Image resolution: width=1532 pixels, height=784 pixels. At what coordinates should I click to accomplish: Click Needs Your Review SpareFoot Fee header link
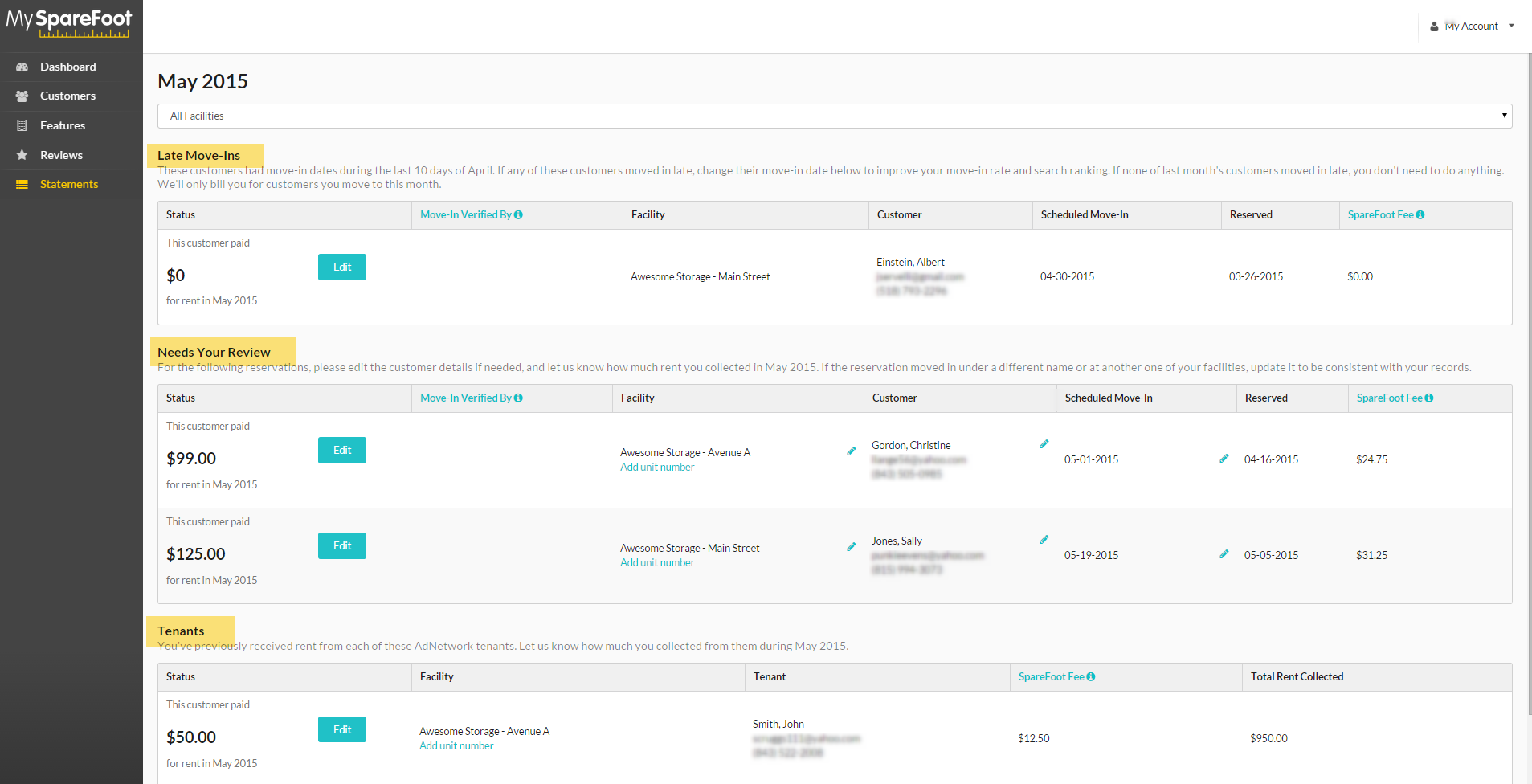tap(1390, 398)
